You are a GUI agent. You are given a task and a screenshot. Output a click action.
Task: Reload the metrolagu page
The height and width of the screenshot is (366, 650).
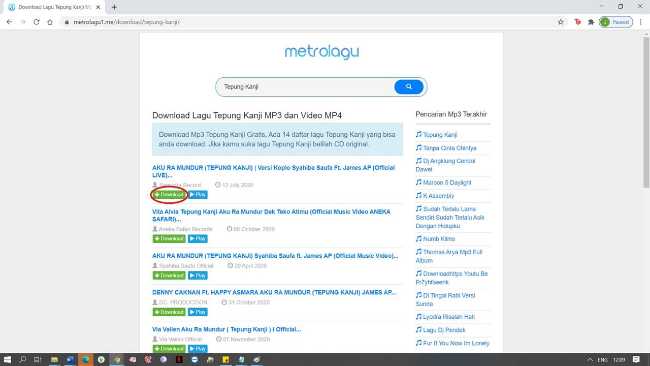coord(36,22)
